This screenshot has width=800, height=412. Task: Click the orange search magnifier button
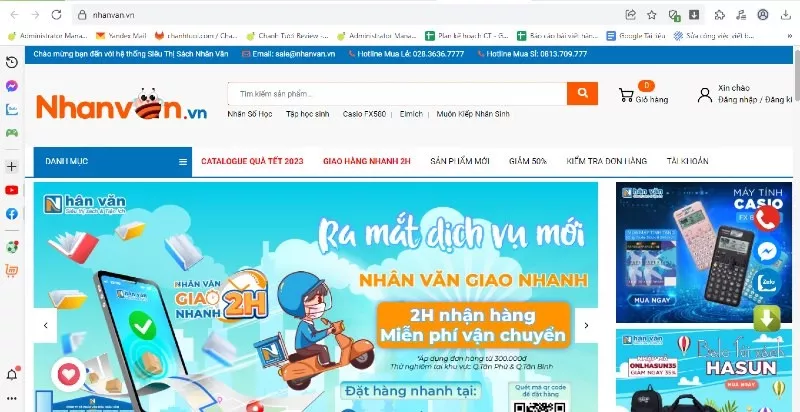click(x=582, y=93)
